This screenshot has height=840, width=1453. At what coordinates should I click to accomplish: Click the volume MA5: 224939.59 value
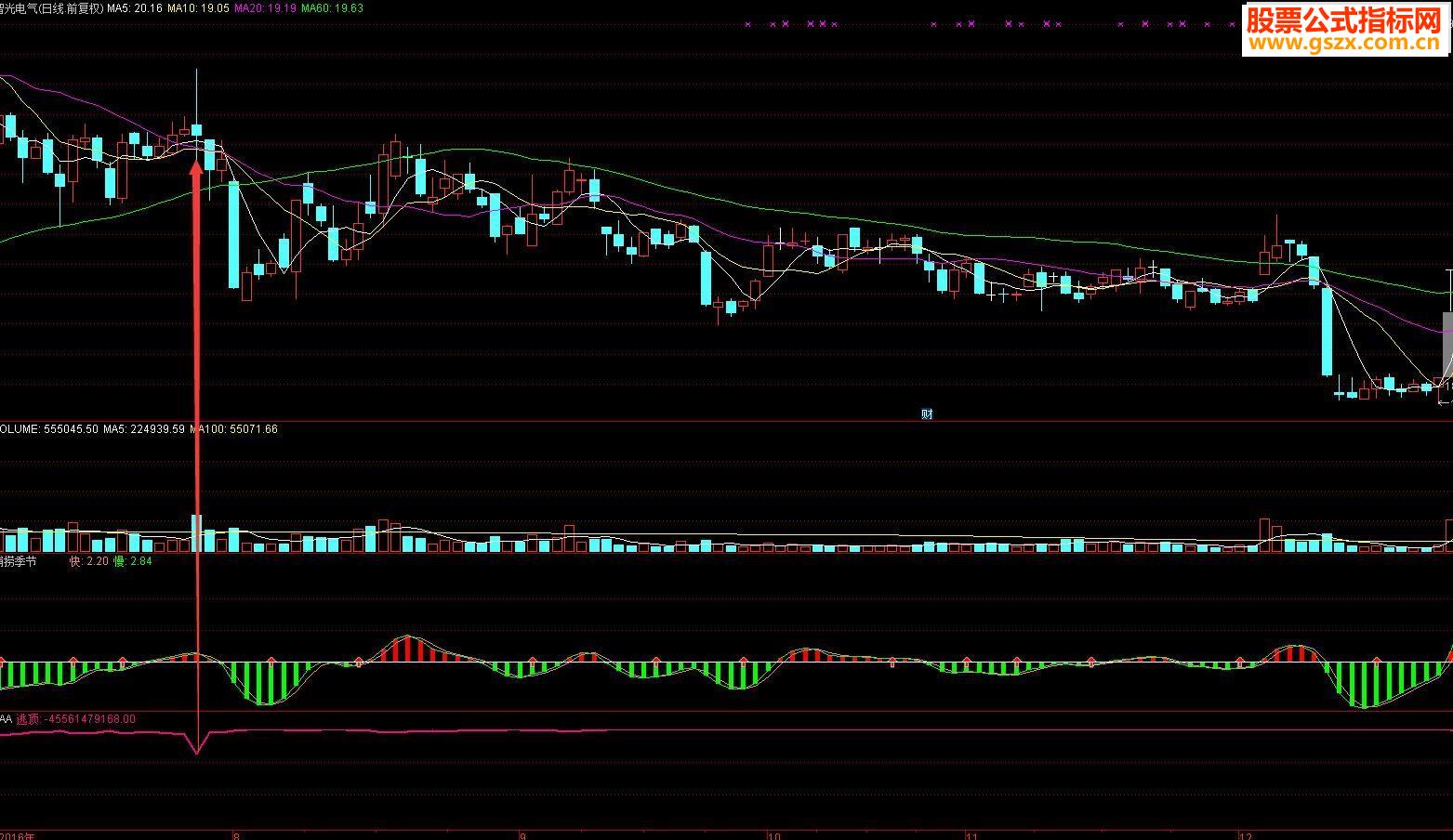144,429
